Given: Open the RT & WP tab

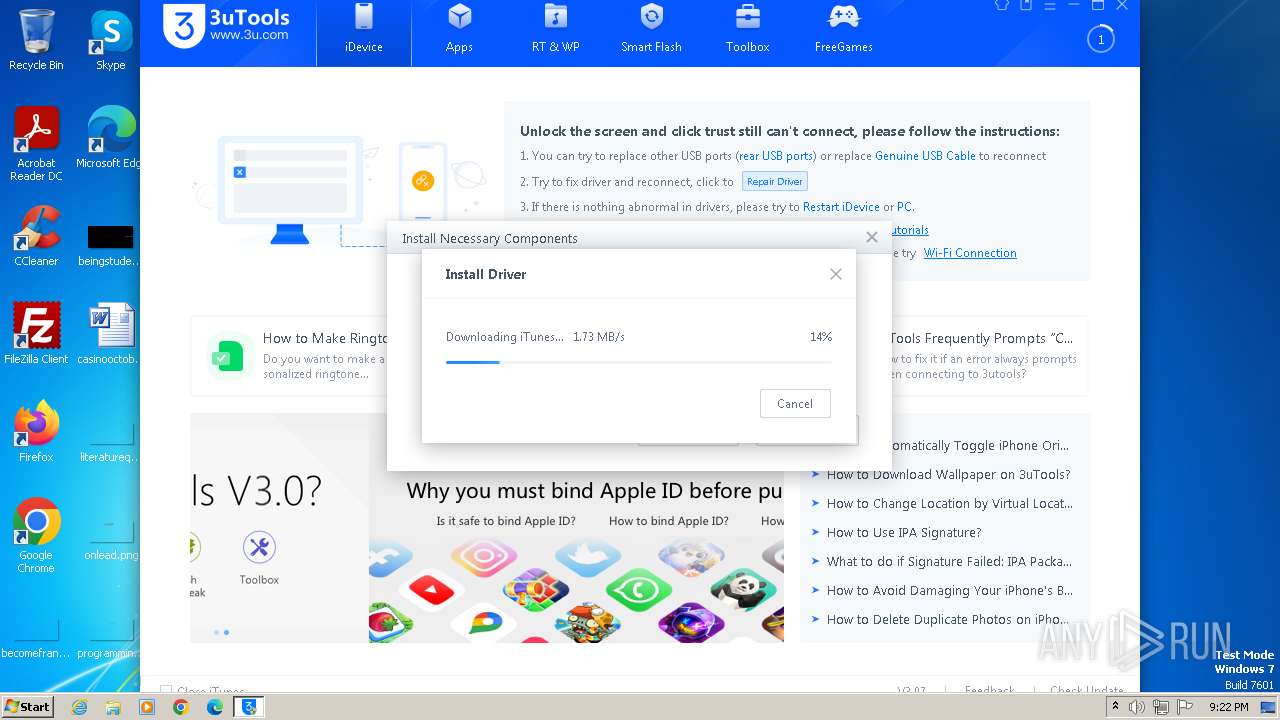Looking at the screenshot, I should pyautogui.click(x=555, y=30).
